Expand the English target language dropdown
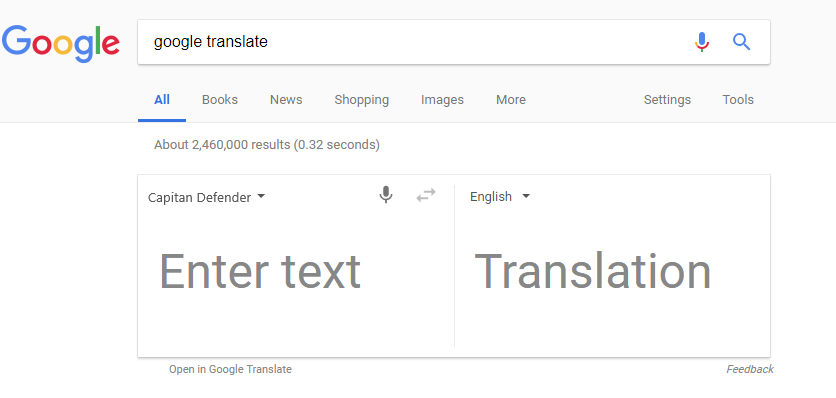Screen dimensions: 836x398 pos(500,197)
